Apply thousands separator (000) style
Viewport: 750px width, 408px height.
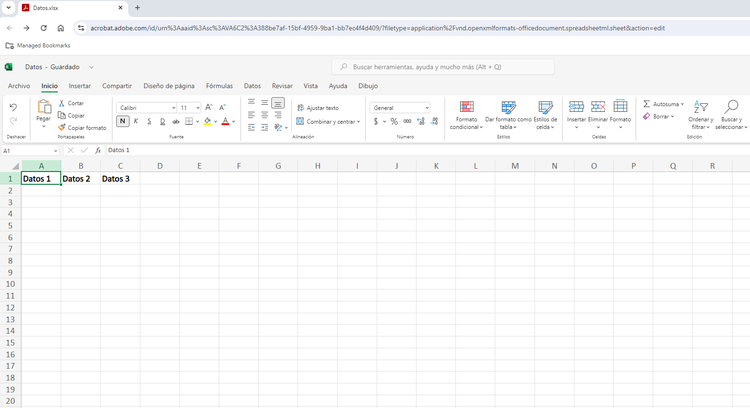coord(408,121)
